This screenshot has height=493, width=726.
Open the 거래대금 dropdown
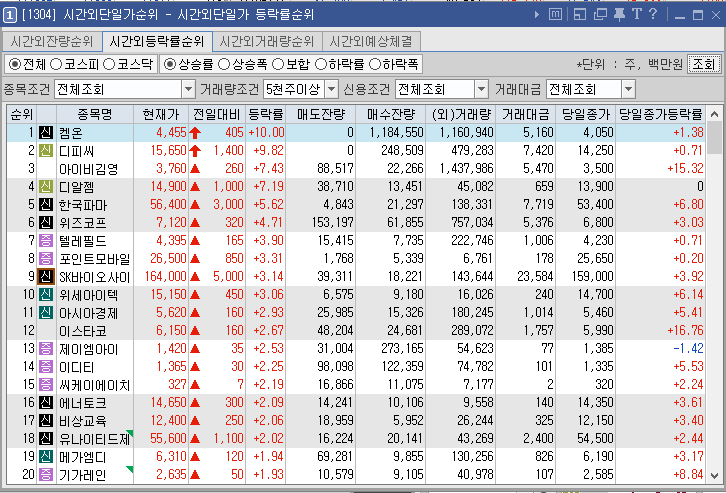click(628, 89)
